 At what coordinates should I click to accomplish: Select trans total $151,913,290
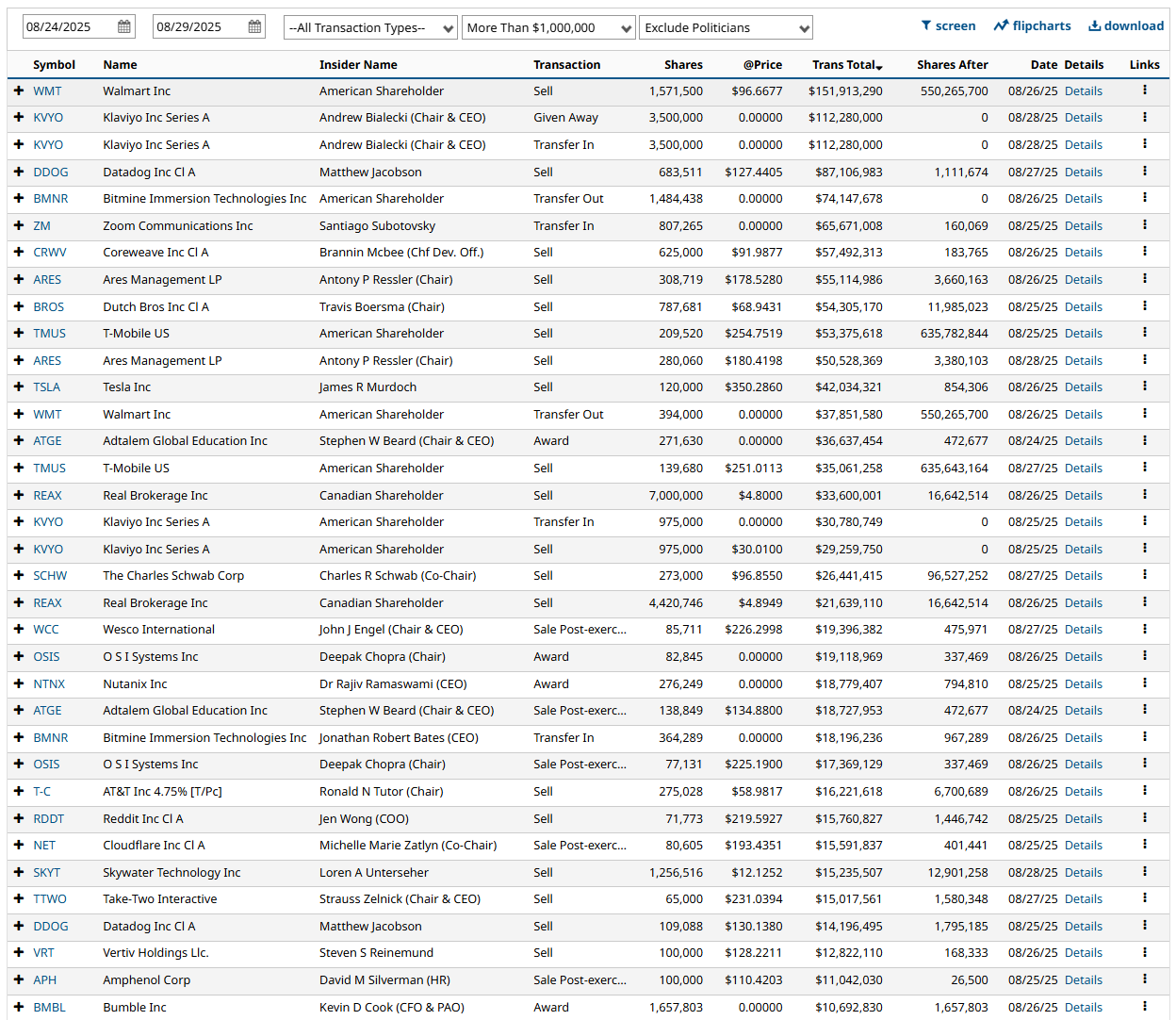pyautogui.click(x=845, y=90)
